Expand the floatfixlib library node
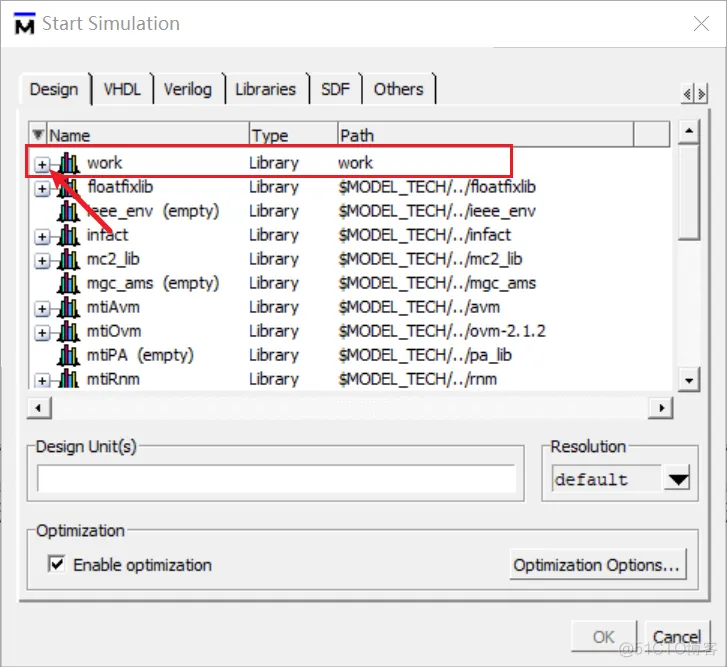The image size is (727, 667). coord(42,189)
